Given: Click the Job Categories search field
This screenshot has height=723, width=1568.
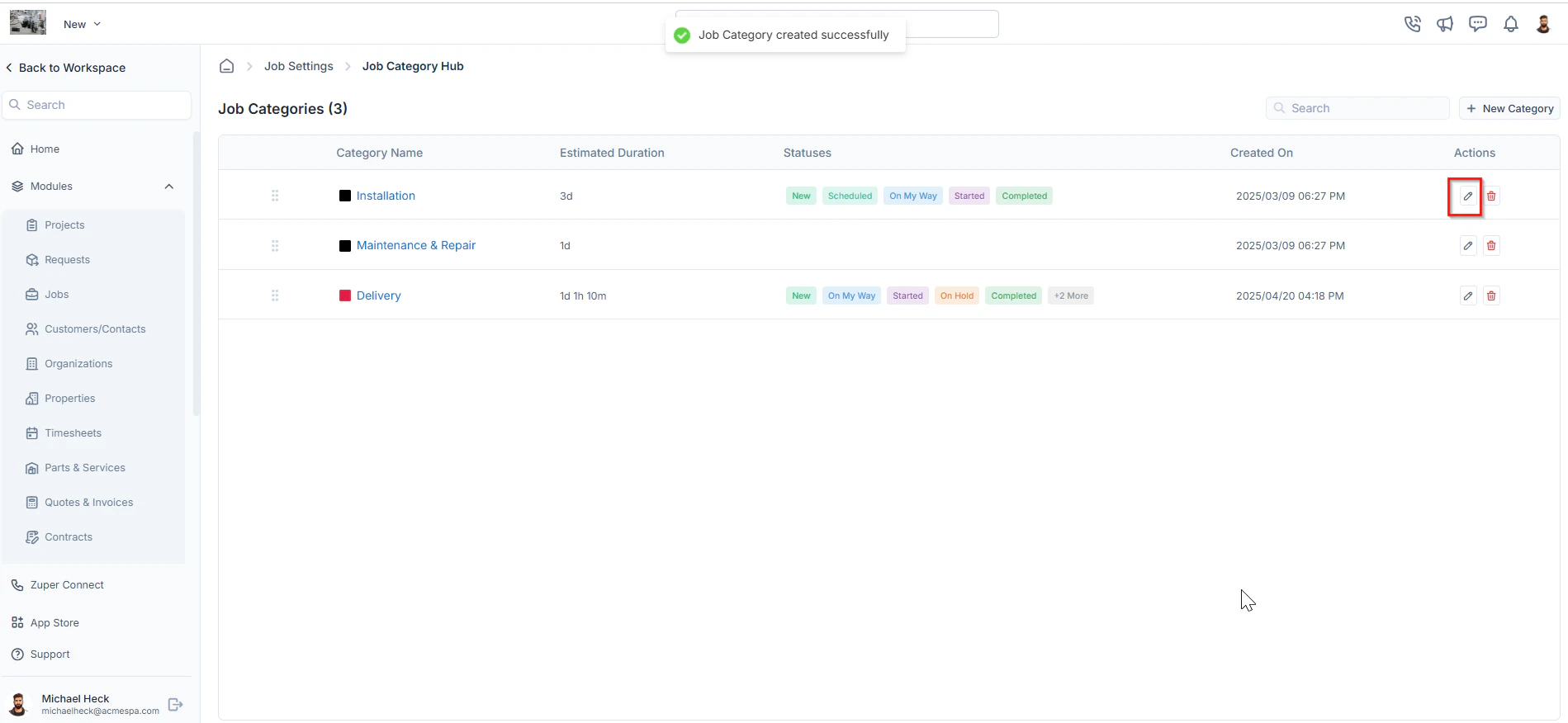Looking at the screenshot, I should click(1357, 108).
